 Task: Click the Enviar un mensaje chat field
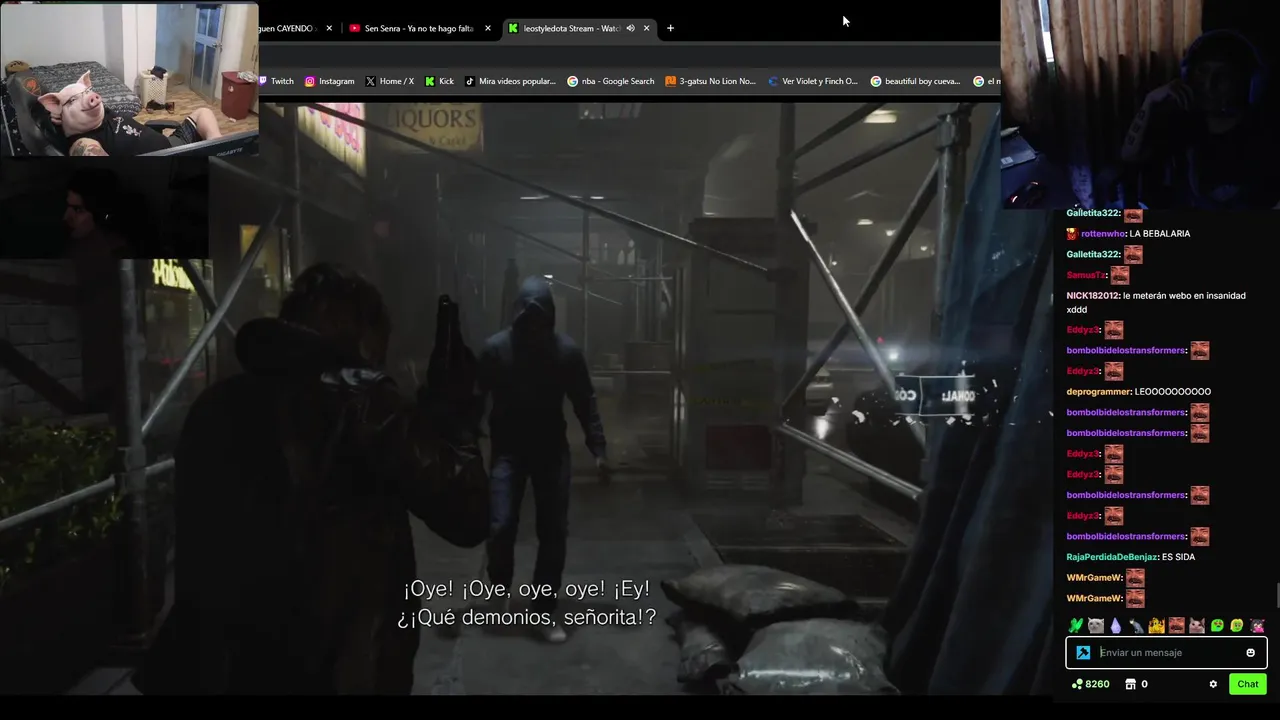[1168, 653]
